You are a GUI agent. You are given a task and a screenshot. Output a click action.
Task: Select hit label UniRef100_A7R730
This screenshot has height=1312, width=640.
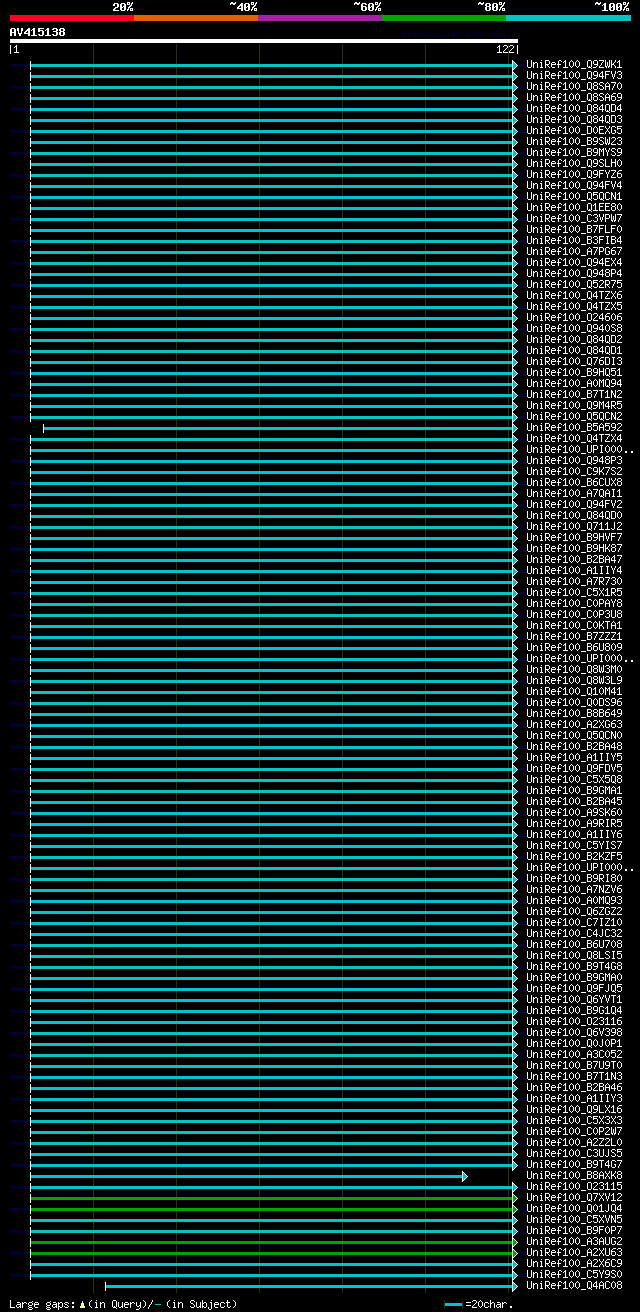point(574,582)
